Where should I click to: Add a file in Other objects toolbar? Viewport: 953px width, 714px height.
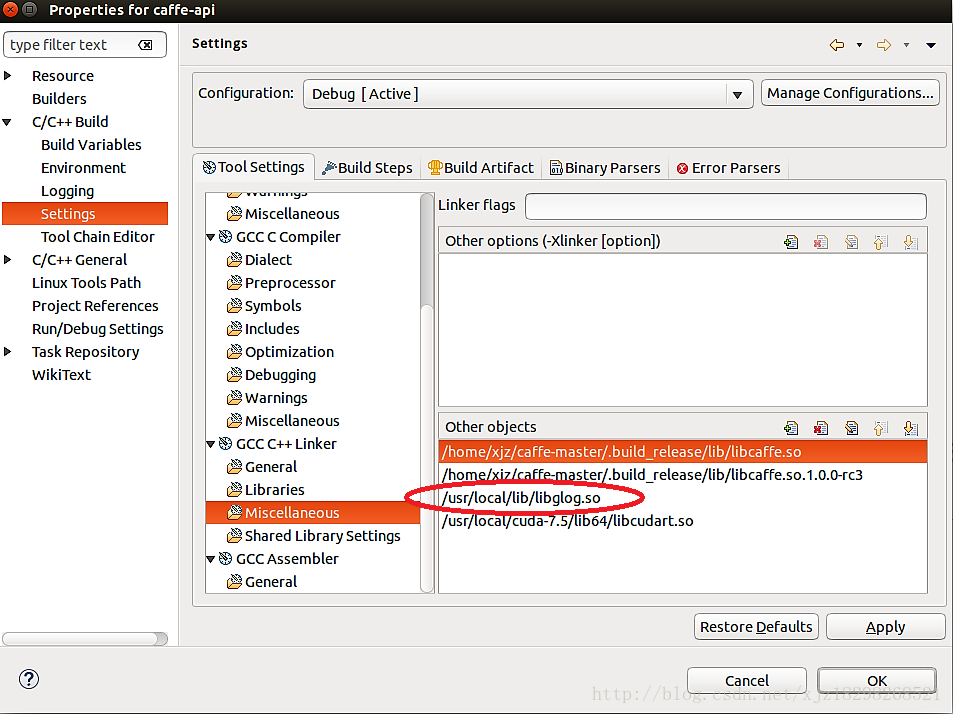click(x=791, y=428)
